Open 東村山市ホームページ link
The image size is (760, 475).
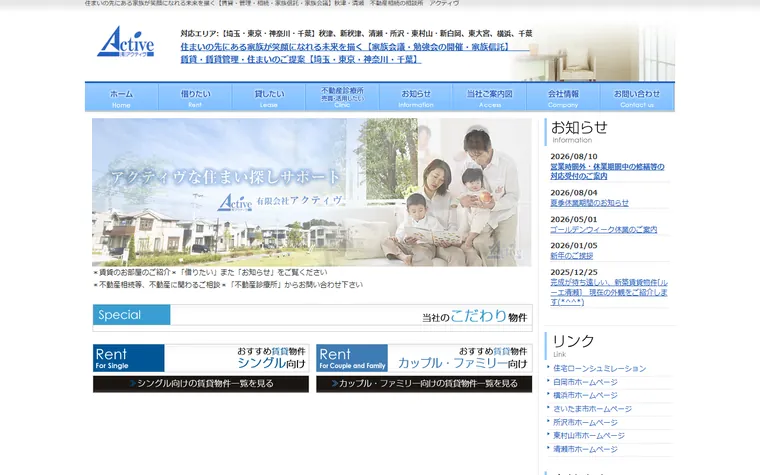click(589, 435)
